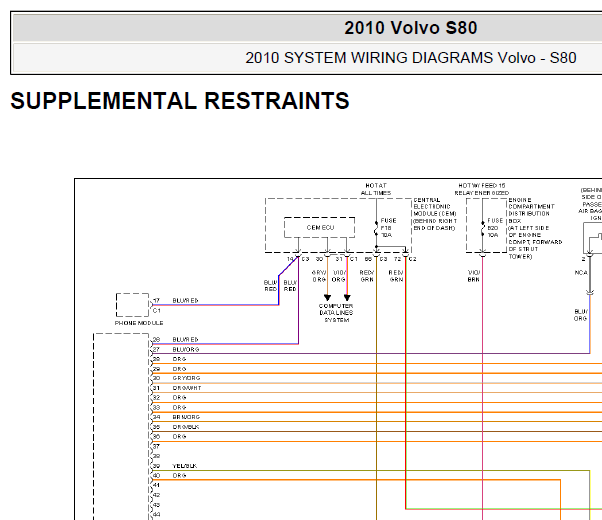Screen dimensions: 602x520
Task: Click the pin 30 'GRY/ORG' connector row
Action: coord(177,378)
